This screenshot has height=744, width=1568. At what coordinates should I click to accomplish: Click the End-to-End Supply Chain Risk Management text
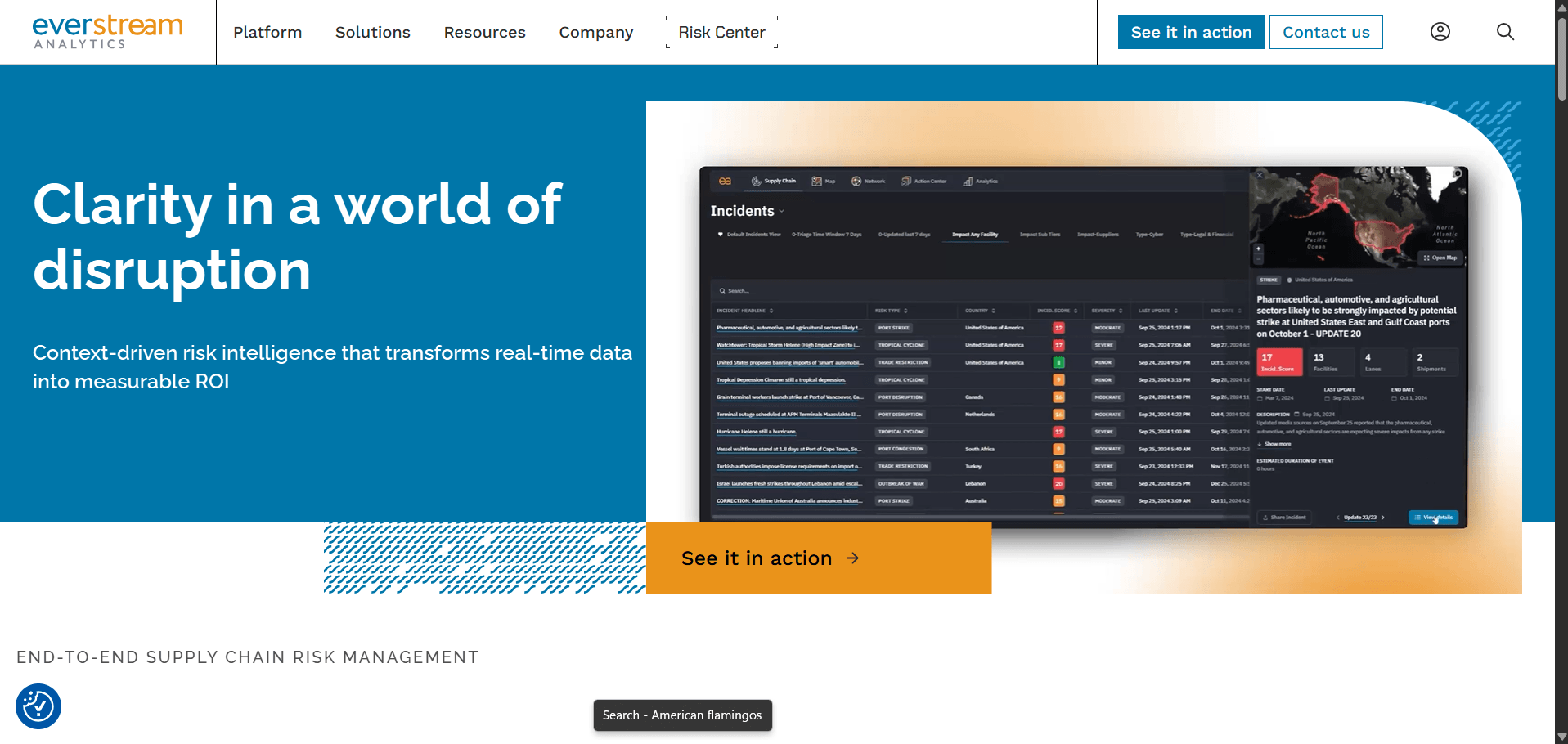[248, 657]
